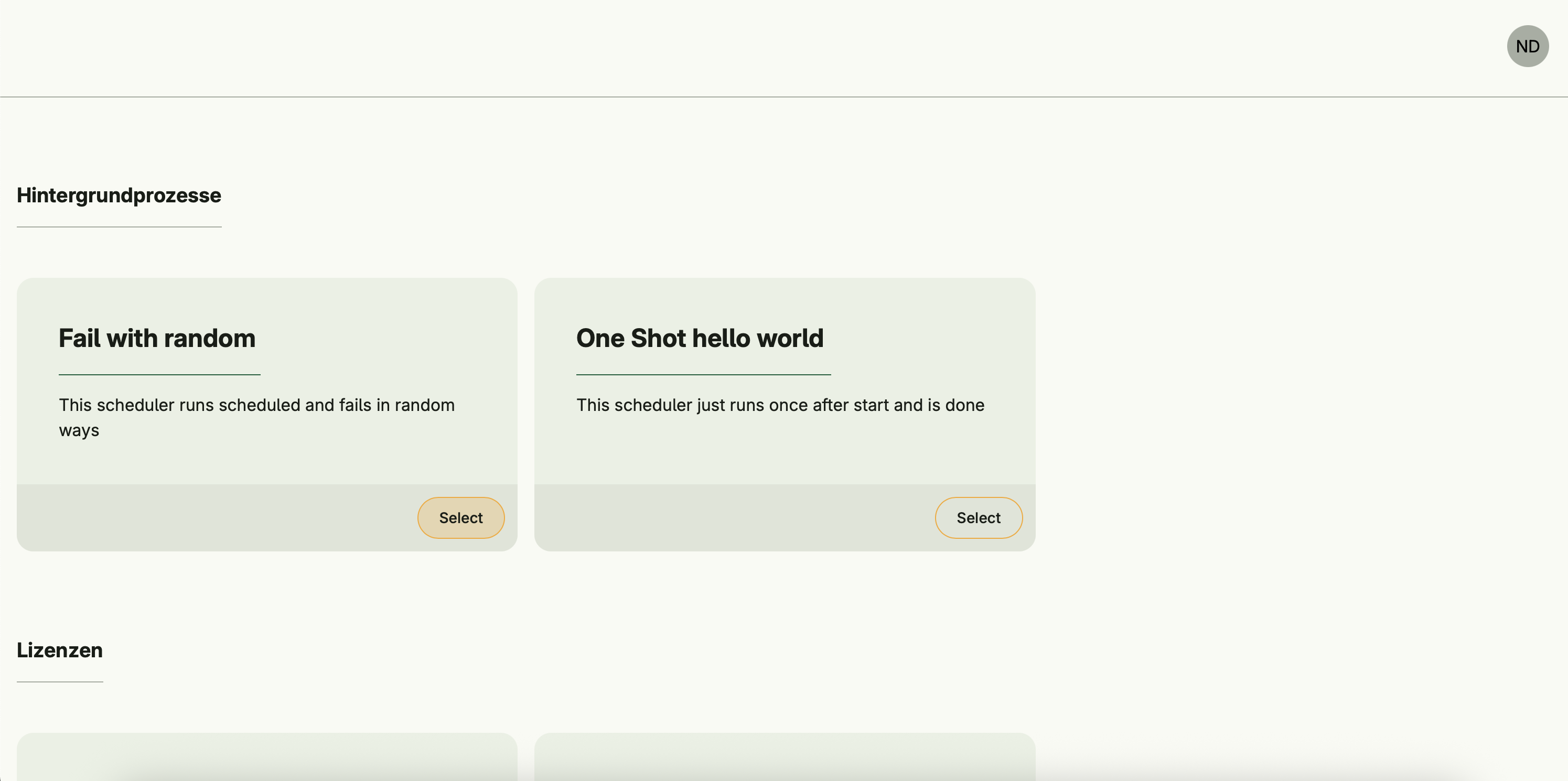This screenshot has height=781, width=1568.
Task: Click description text about failing in random ways
Action: [256, 405]
